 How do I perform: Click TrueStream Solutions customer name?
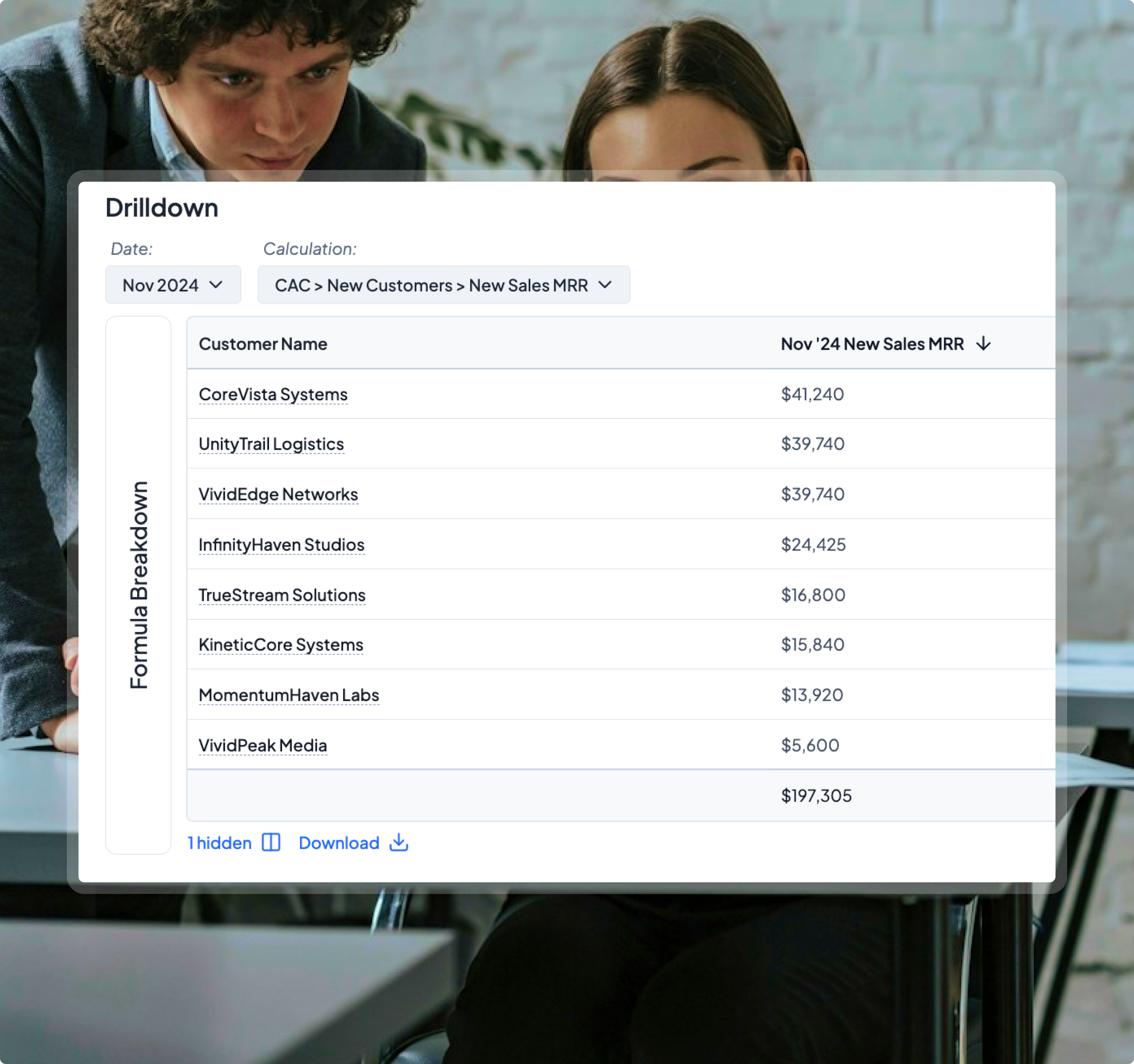282,595
